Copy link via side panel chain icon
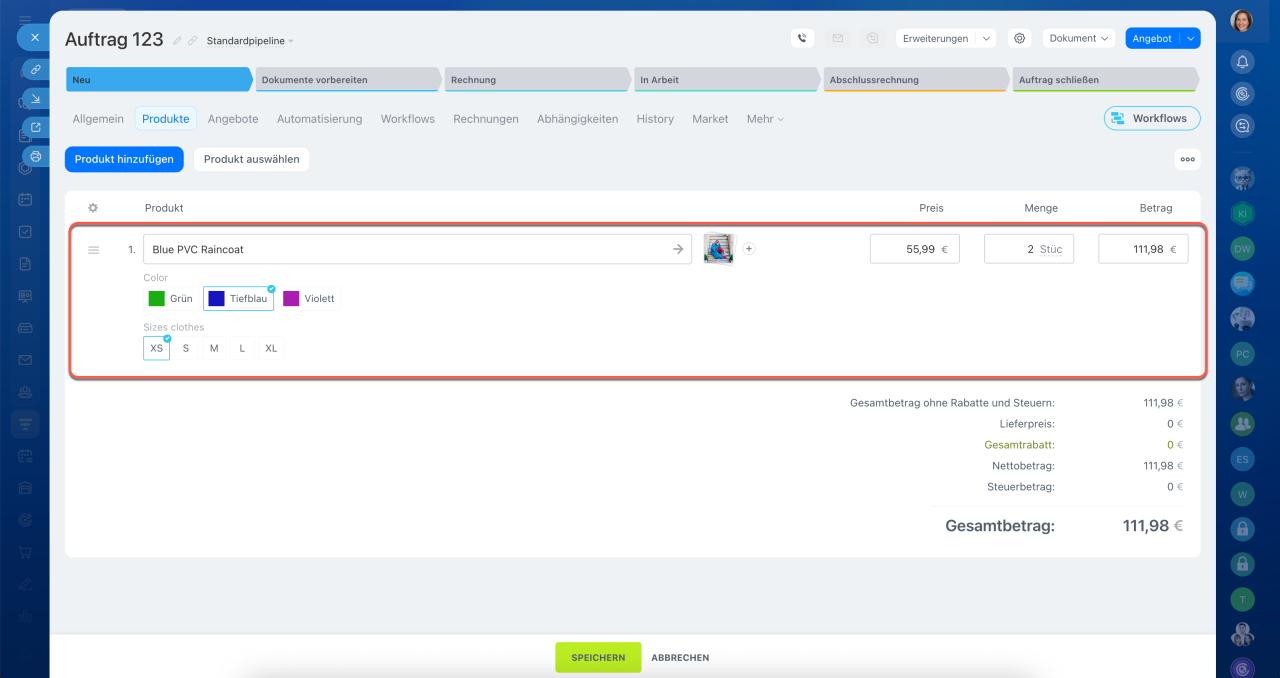The image size is (1280, 678). (x=36, y=69)
